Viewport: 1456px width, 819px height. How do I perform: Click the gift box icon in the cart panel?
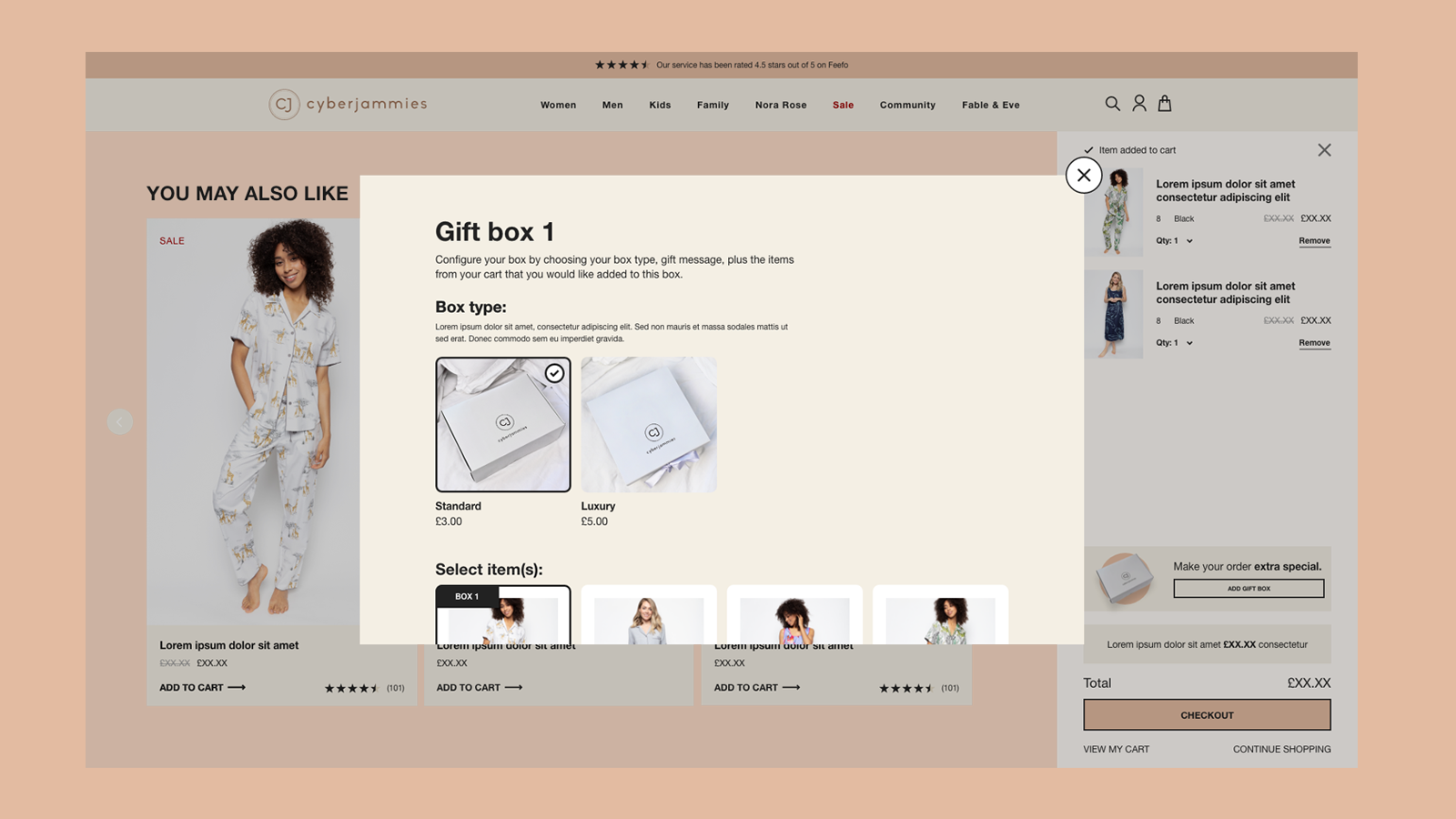[1126, 578]
